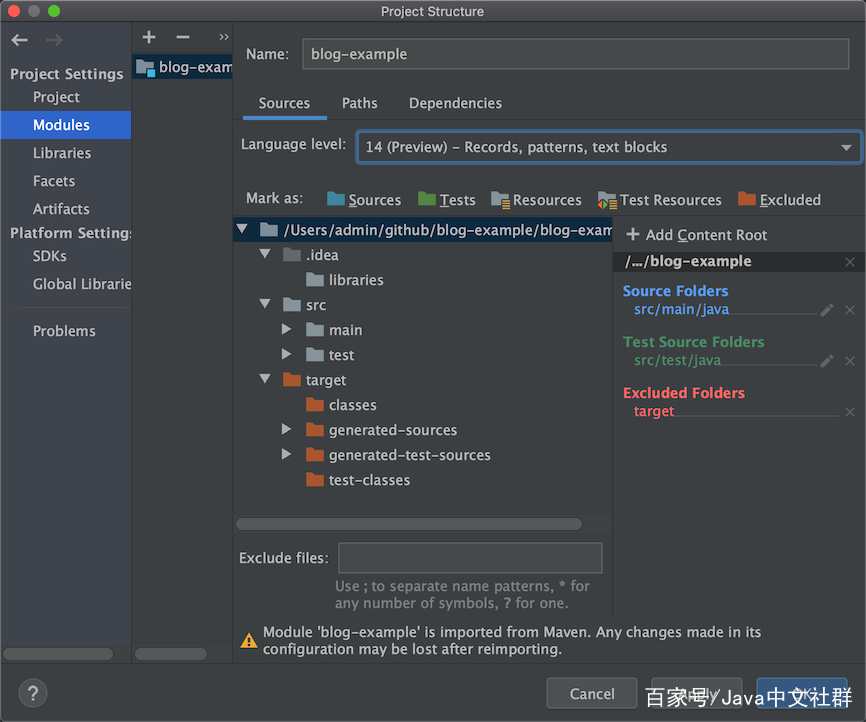Open the Language level dropdown

609,147
